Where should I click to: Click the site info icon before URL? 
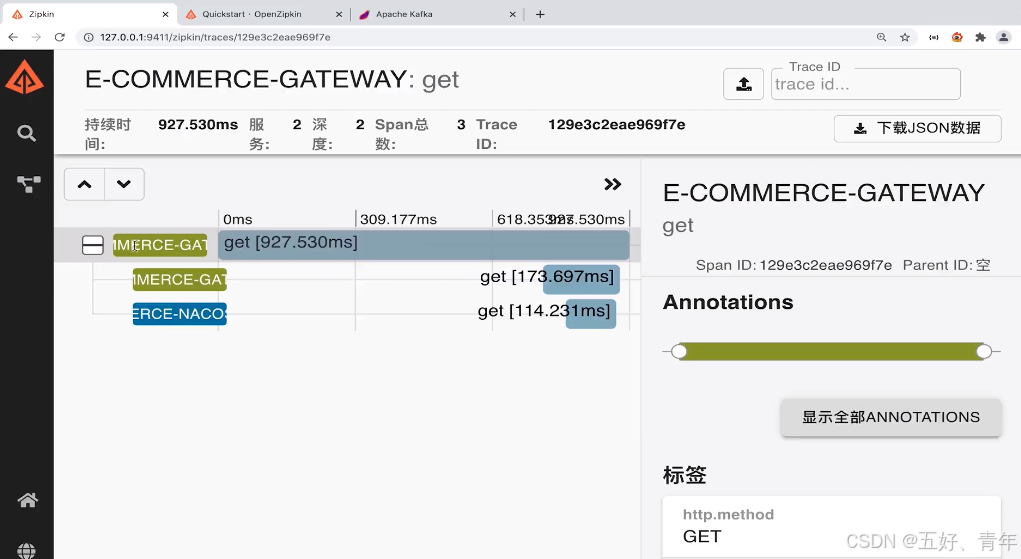[89, 37]
